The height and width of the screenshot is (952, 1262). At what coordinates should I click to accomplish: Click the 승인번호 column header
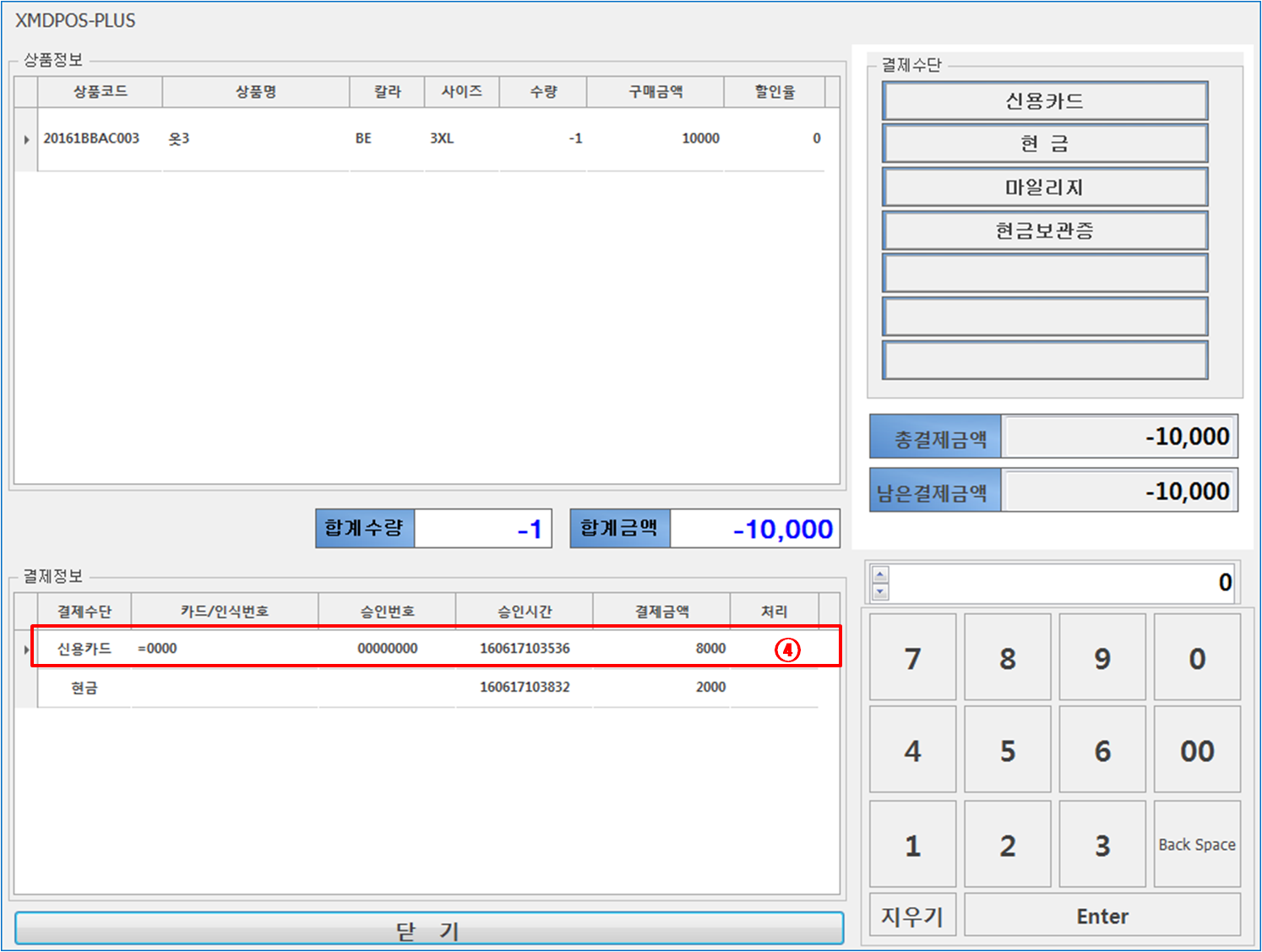pos(388,612)
